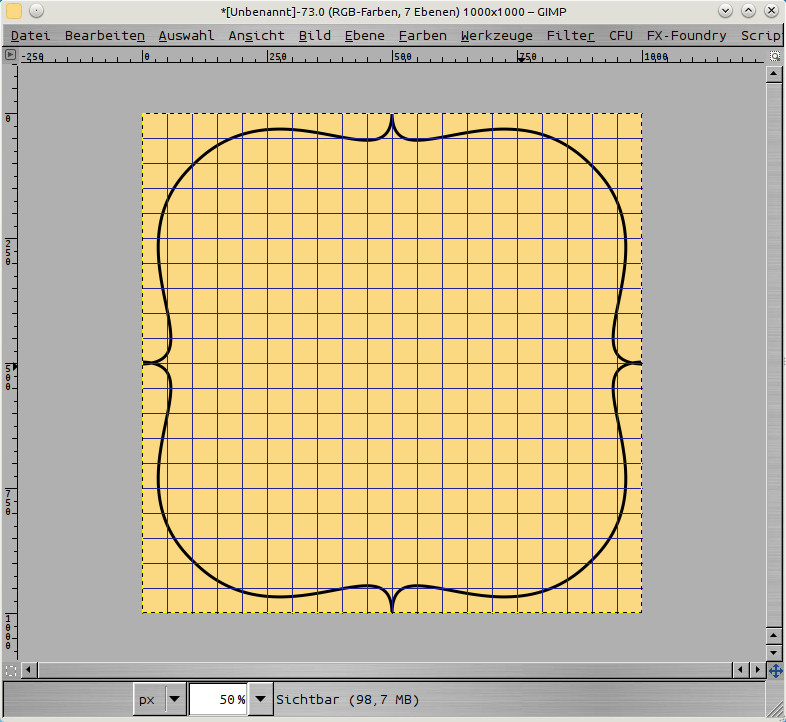Click the round window menu button in title bar
The image size is (786, 722).
pyautogui.click(x=36, y=12)
